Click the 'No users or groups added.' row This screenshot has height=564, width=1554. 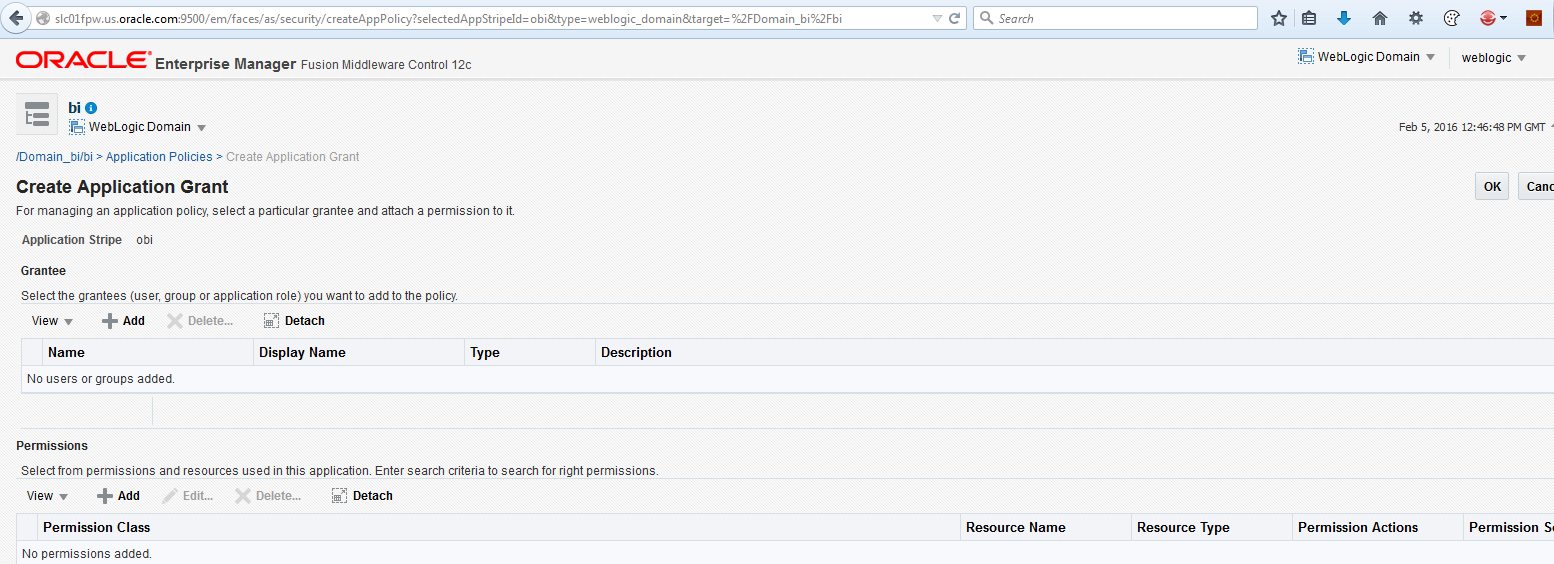click(787, 379)
